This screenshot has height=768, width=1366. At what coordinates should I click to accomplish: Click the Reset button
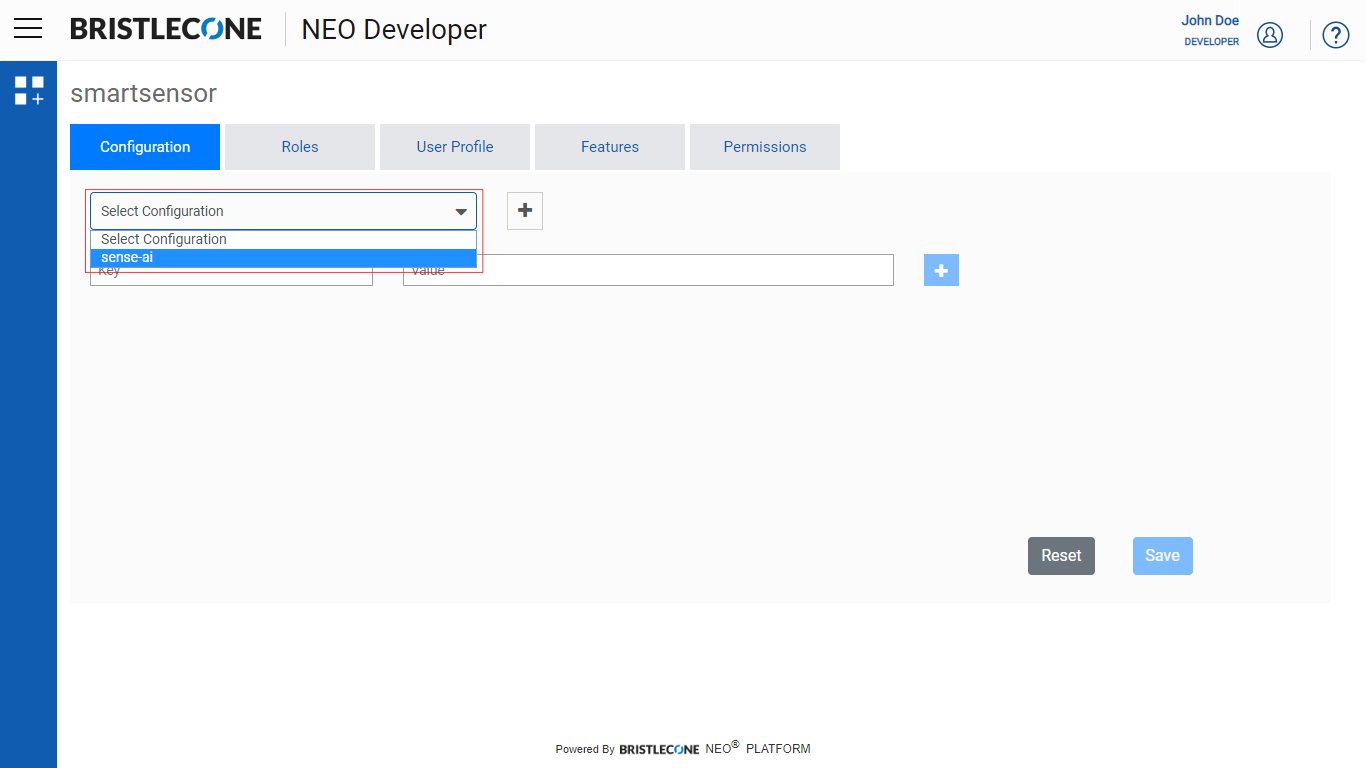1061,556
